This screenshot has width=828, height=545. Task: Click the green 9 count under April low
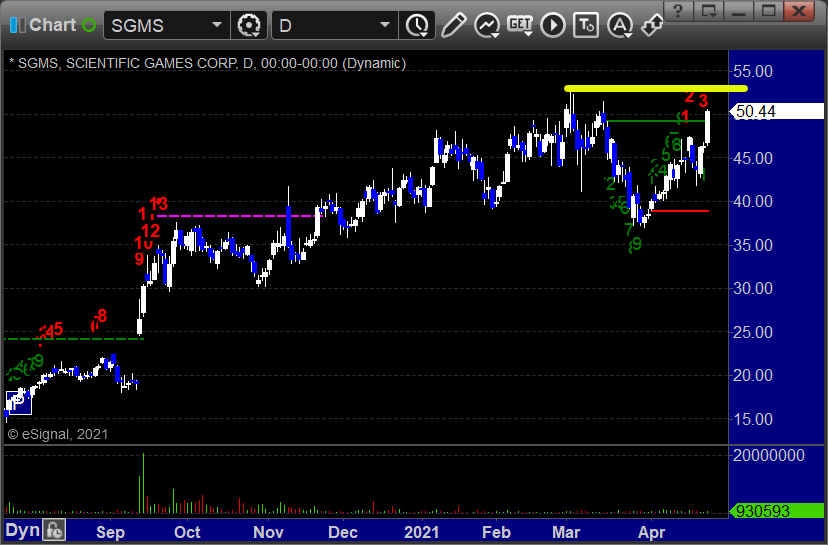[636, 243]
